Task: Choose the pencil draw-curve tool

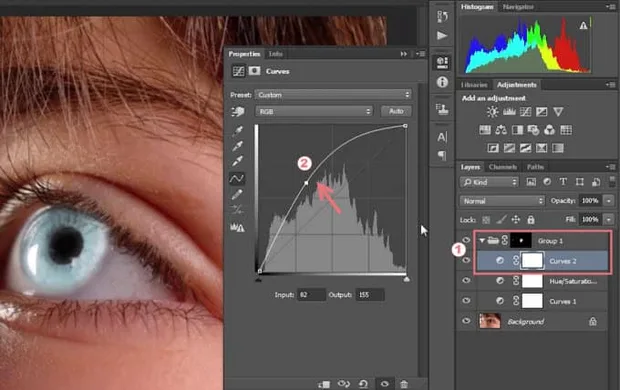Action: click(x=237, y=194)
